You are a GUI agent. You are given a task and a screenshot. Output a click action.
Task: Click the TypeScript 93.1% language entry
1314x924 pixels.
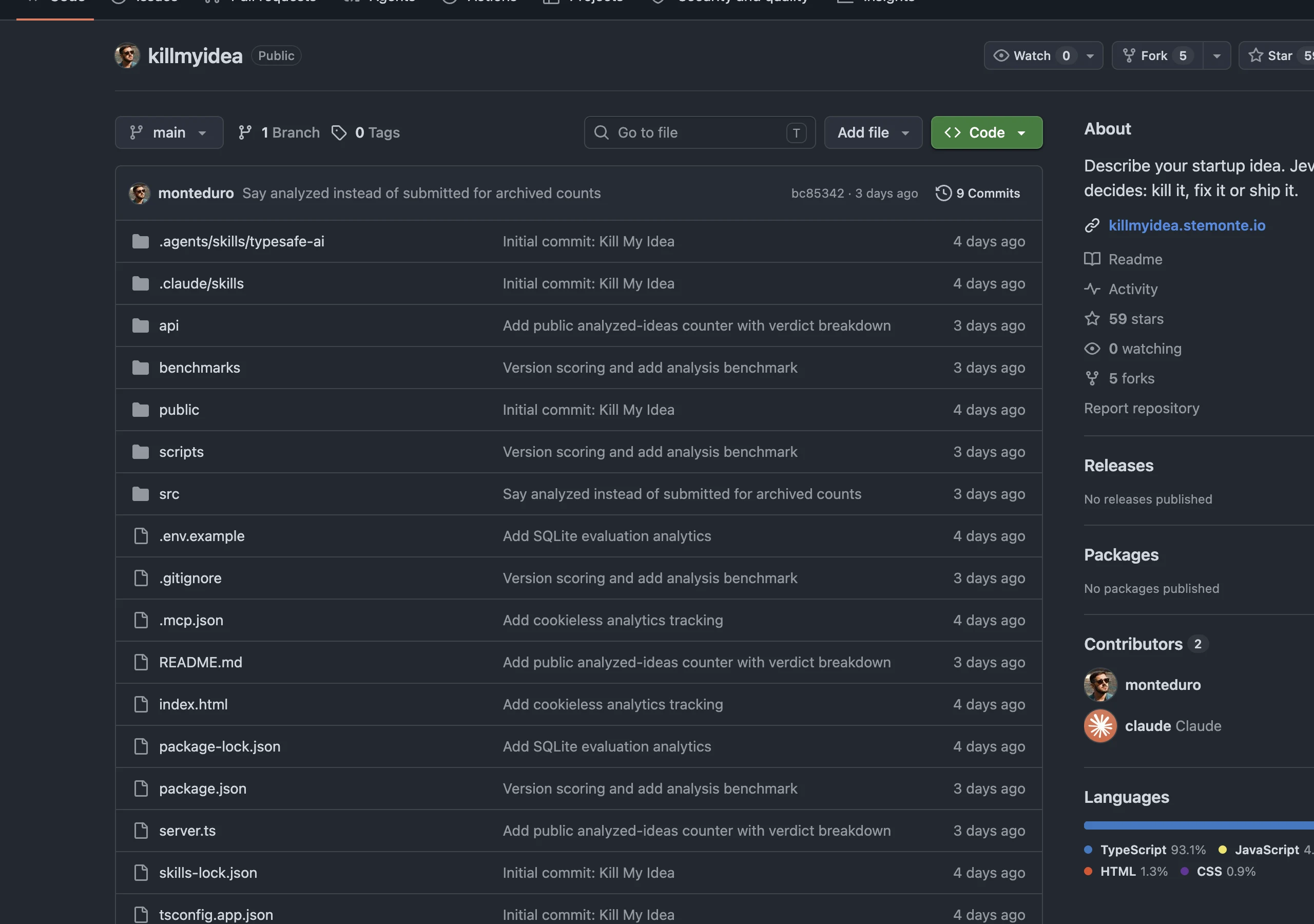(x=1145, y=850)
